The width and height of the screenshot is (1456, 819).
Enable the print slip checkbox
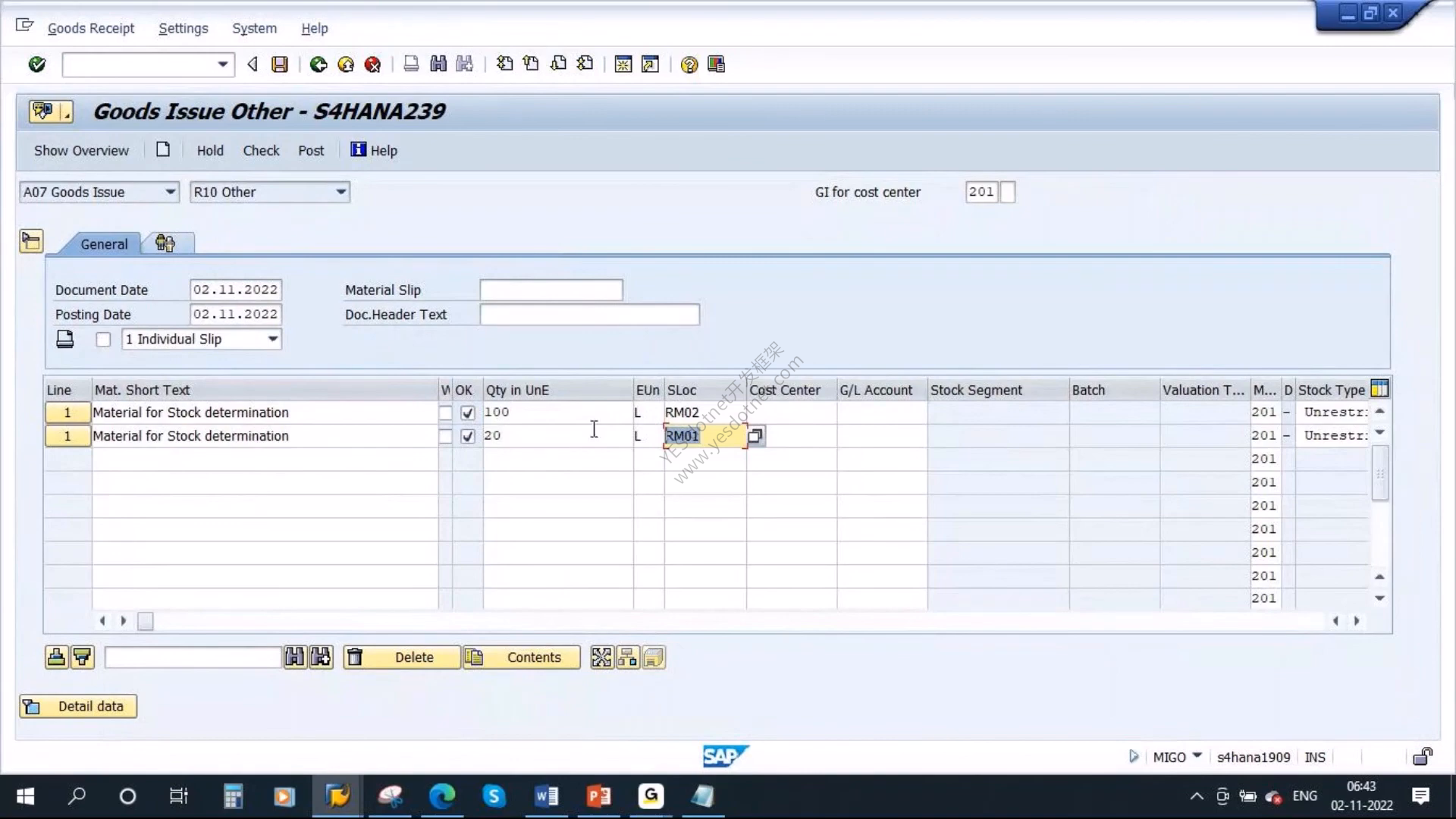tap(103, 340)
